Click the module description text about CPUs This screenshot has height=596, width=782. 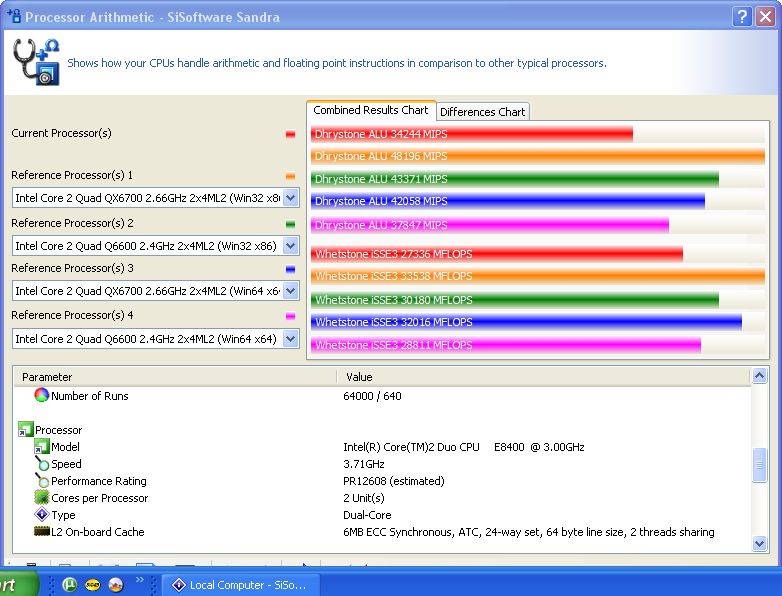[x=337, y=63]
